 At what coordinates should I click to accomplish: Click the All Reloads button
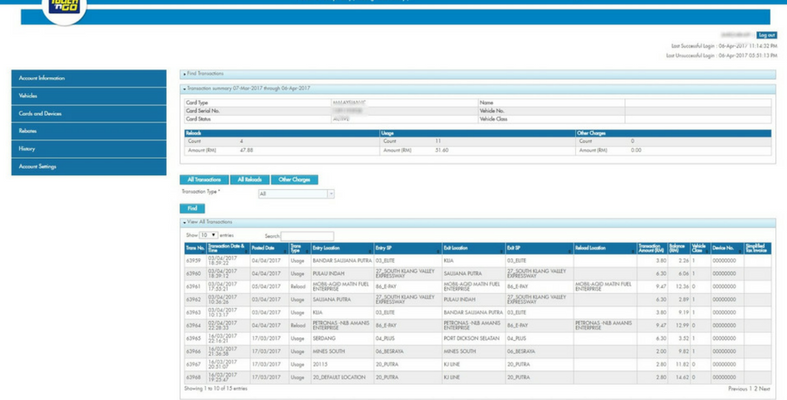(x=249, y=180)
